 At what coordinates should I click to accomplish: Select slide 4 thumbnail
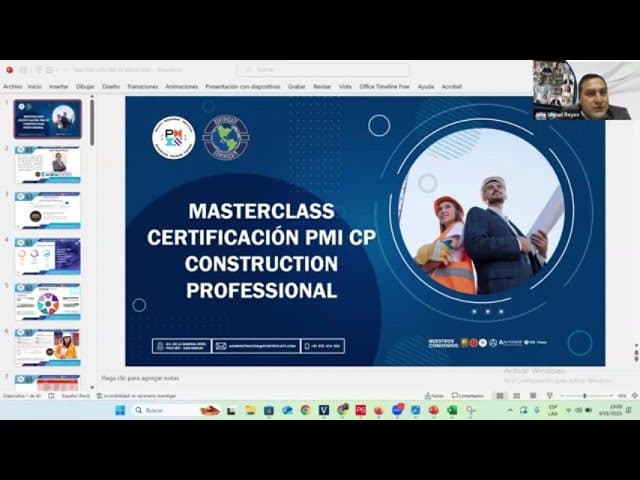48,256
